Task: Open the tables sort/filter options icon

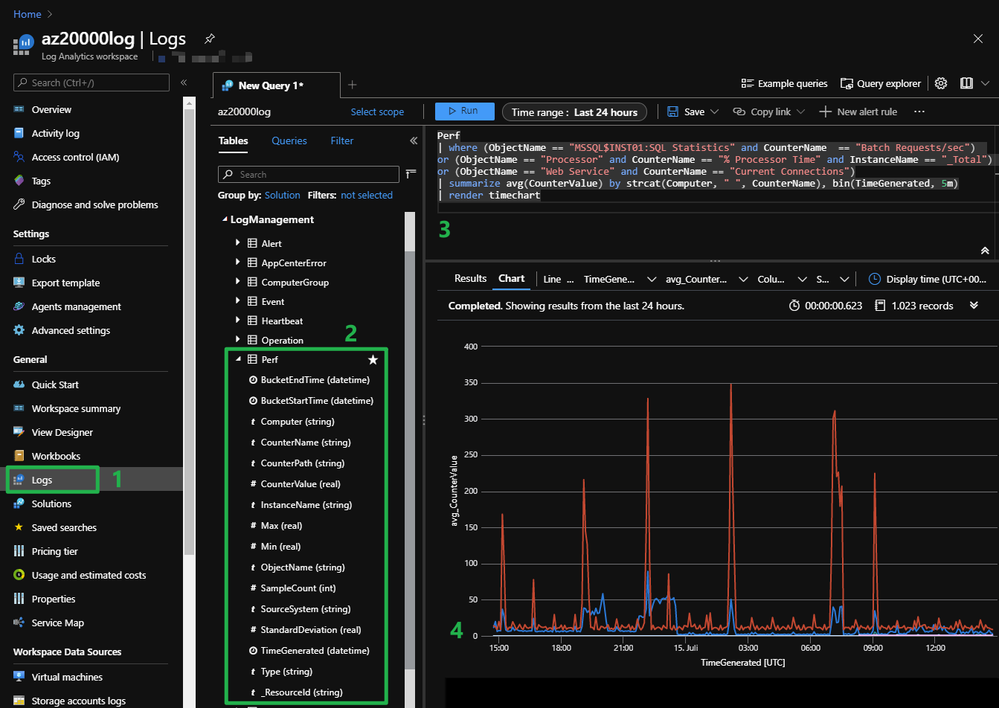Action: [x=411, y=174]
